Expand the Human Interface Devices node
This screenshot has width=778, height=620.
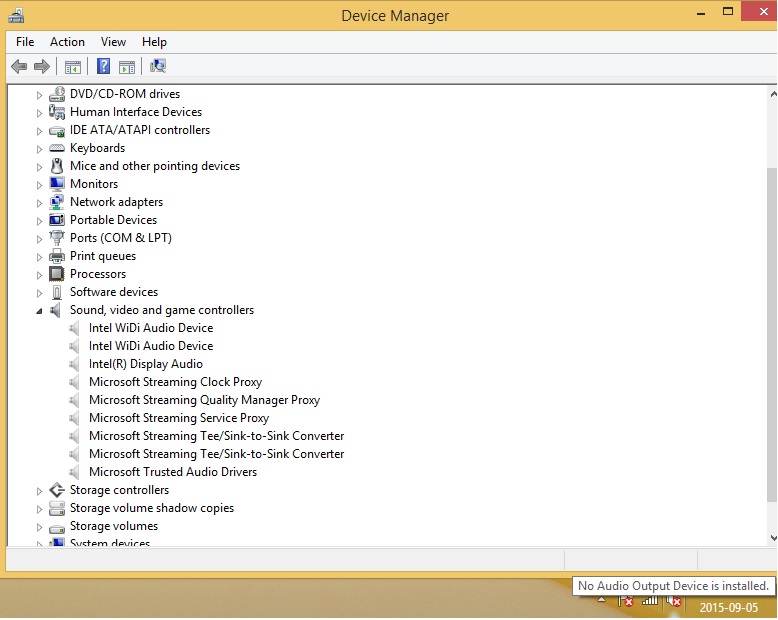click(39, 113)
